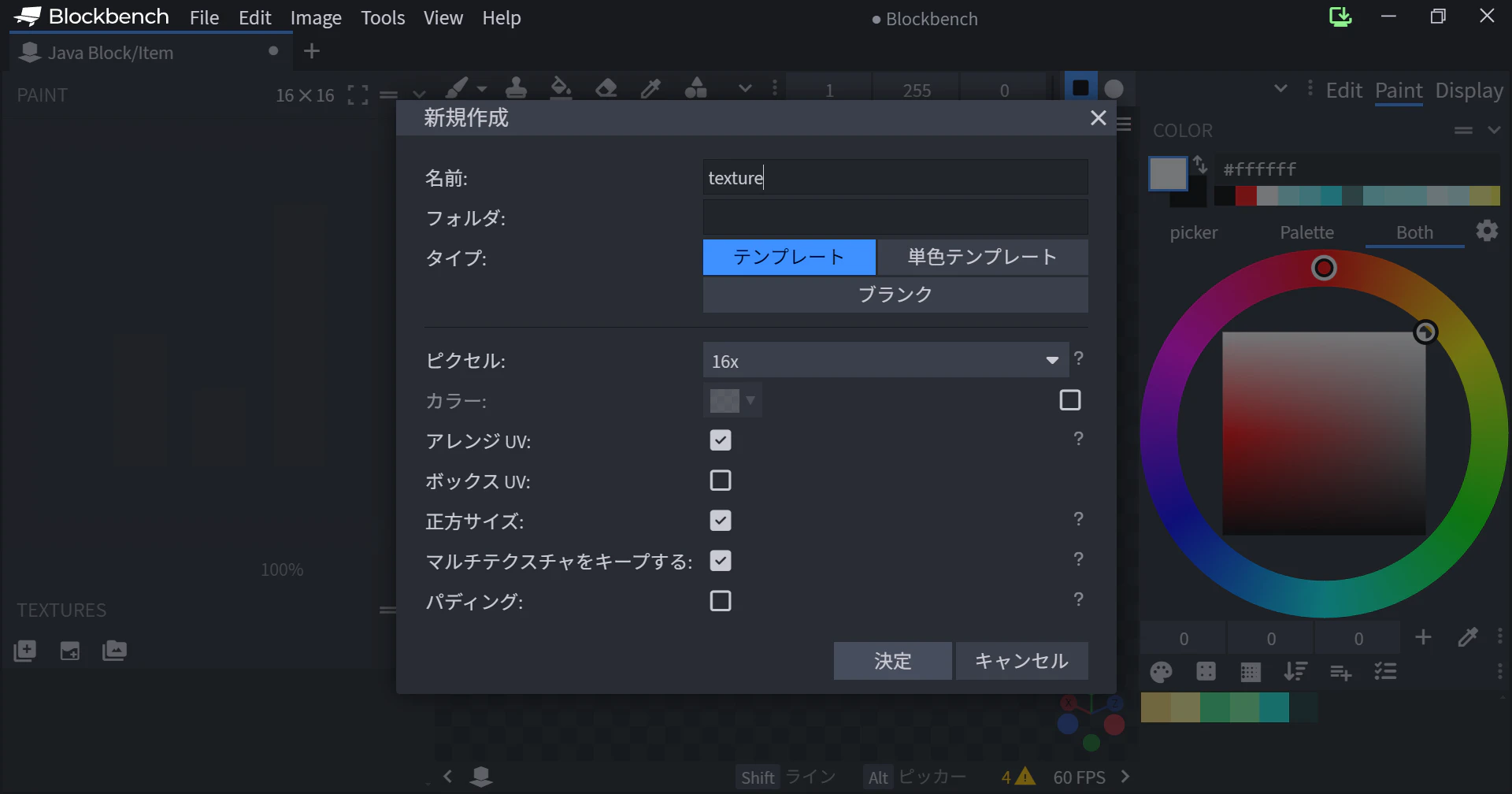Image resolution: width=1512 pixels, height=794 pixels.
Task: Swap main and secondary colors arrows
Action: [1200, 164]
